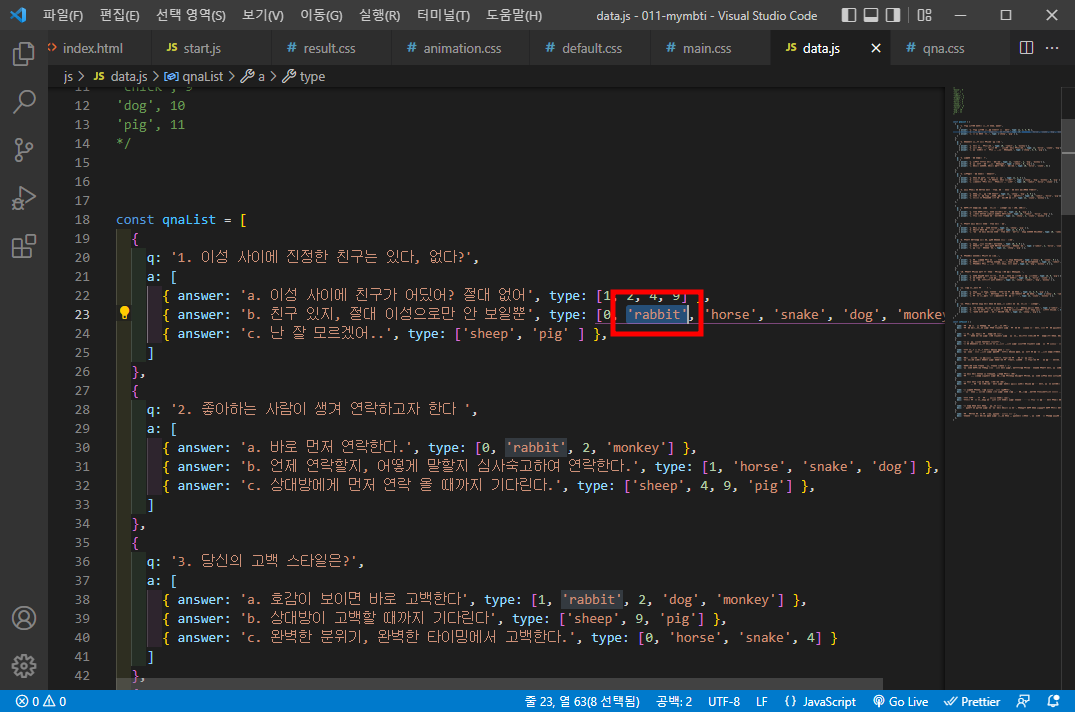1075x712 pixels.
Task: Click 'sheep' on line 24
Action: point(489,334)
